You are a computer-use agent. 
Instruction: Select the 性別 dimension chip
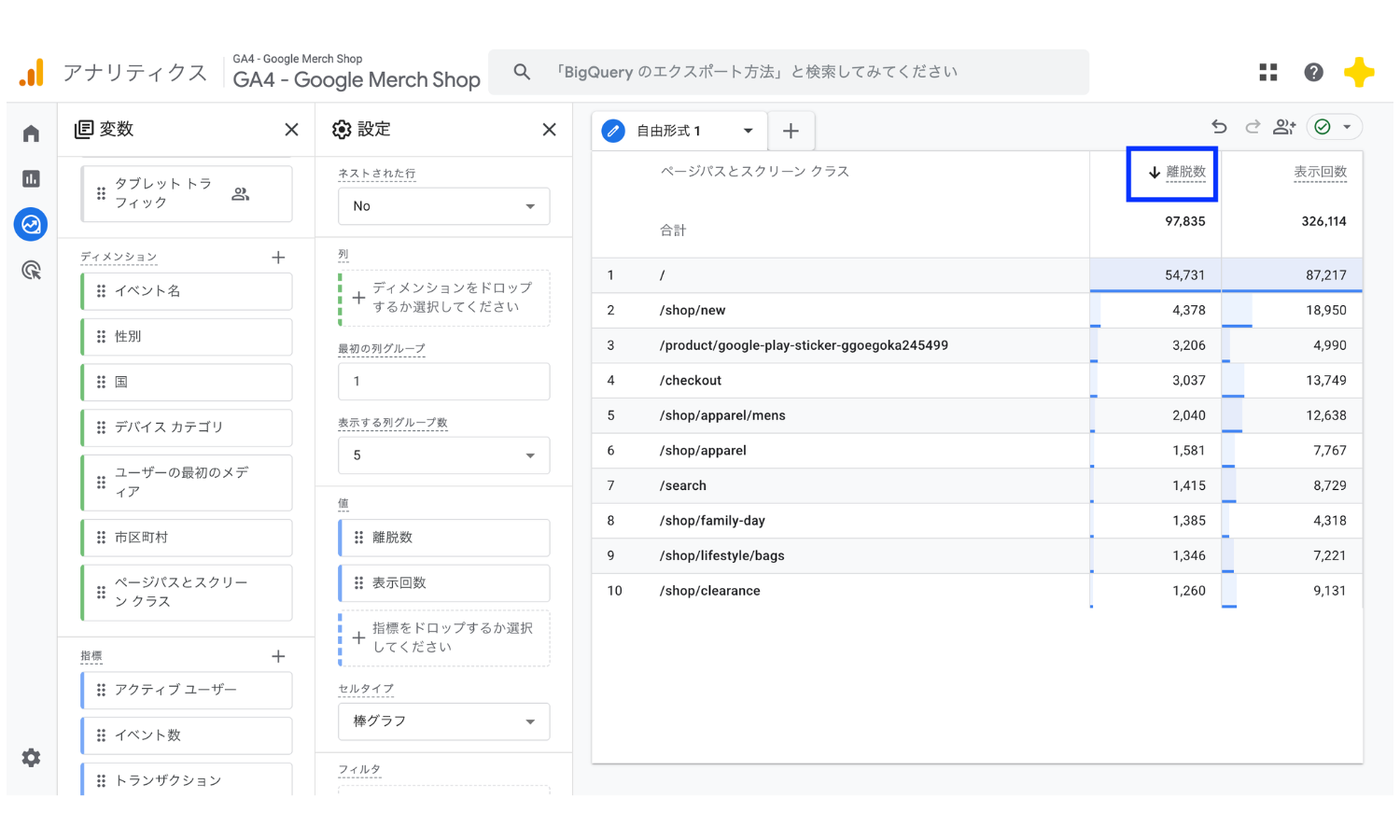tap(187, 337)
